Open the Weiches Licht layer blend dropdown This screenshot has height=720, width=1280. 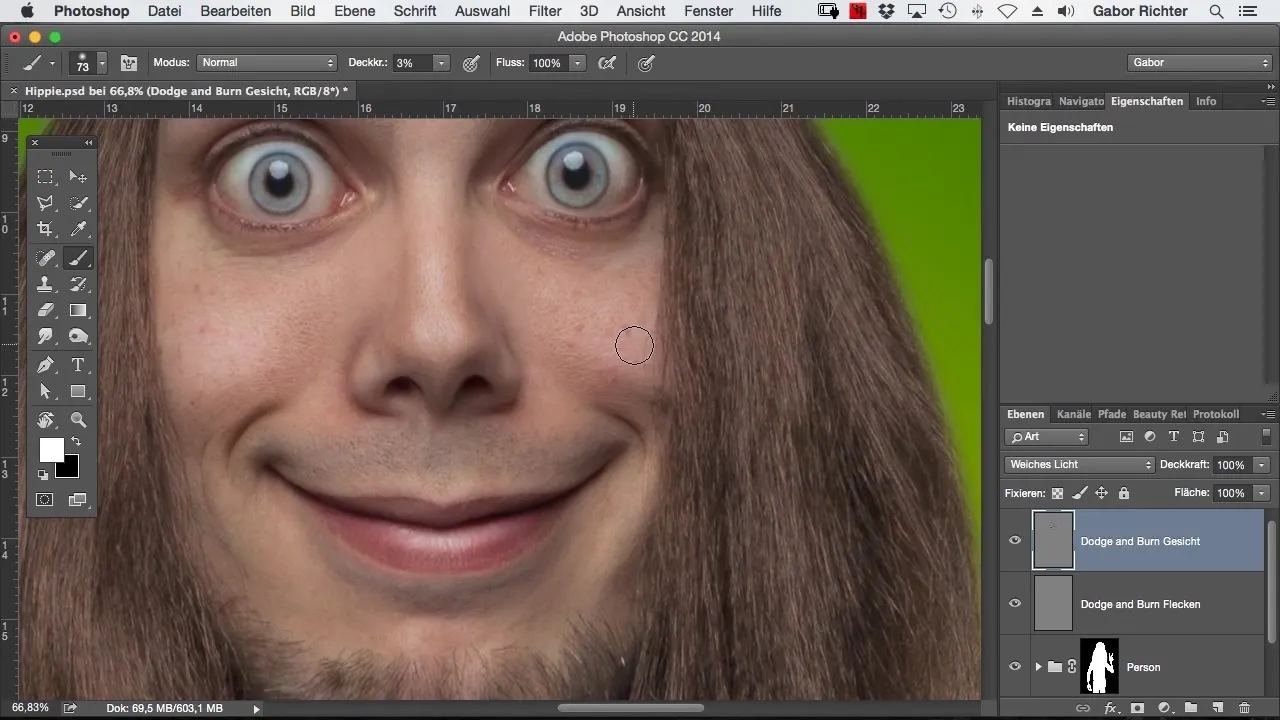(x=1079, y=465)
